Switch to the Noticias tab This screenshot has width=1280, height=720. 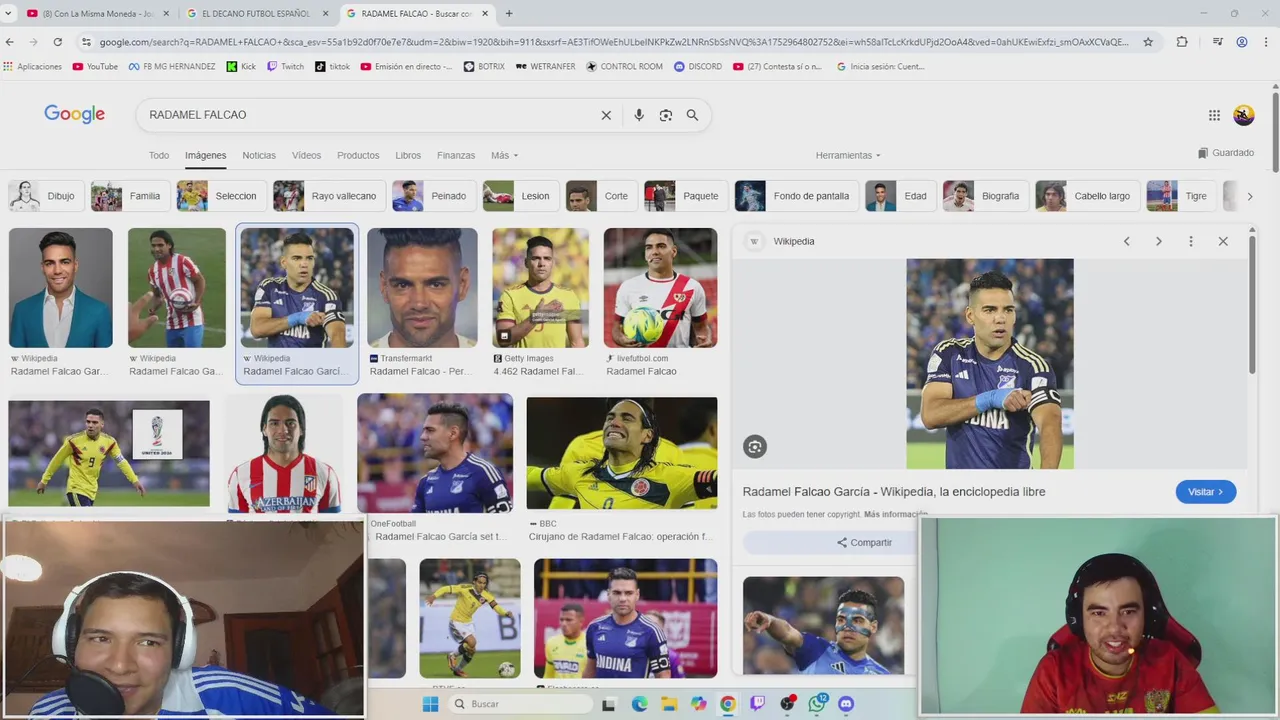[x=259, y=155]
